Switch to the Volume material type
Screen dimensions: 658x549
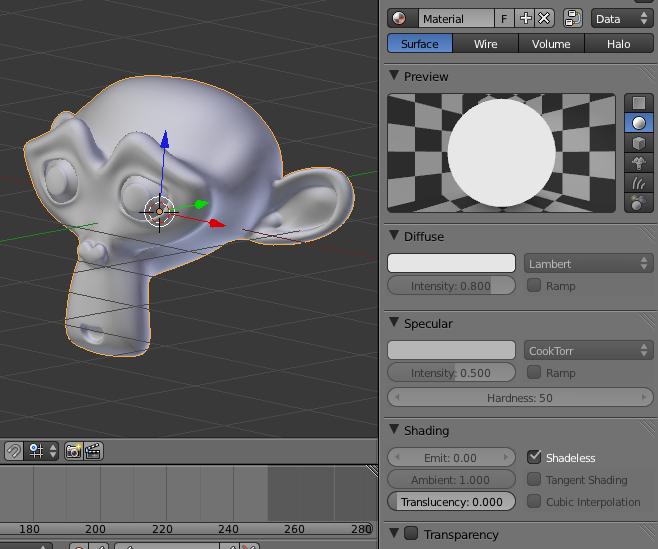click(551, 44)
